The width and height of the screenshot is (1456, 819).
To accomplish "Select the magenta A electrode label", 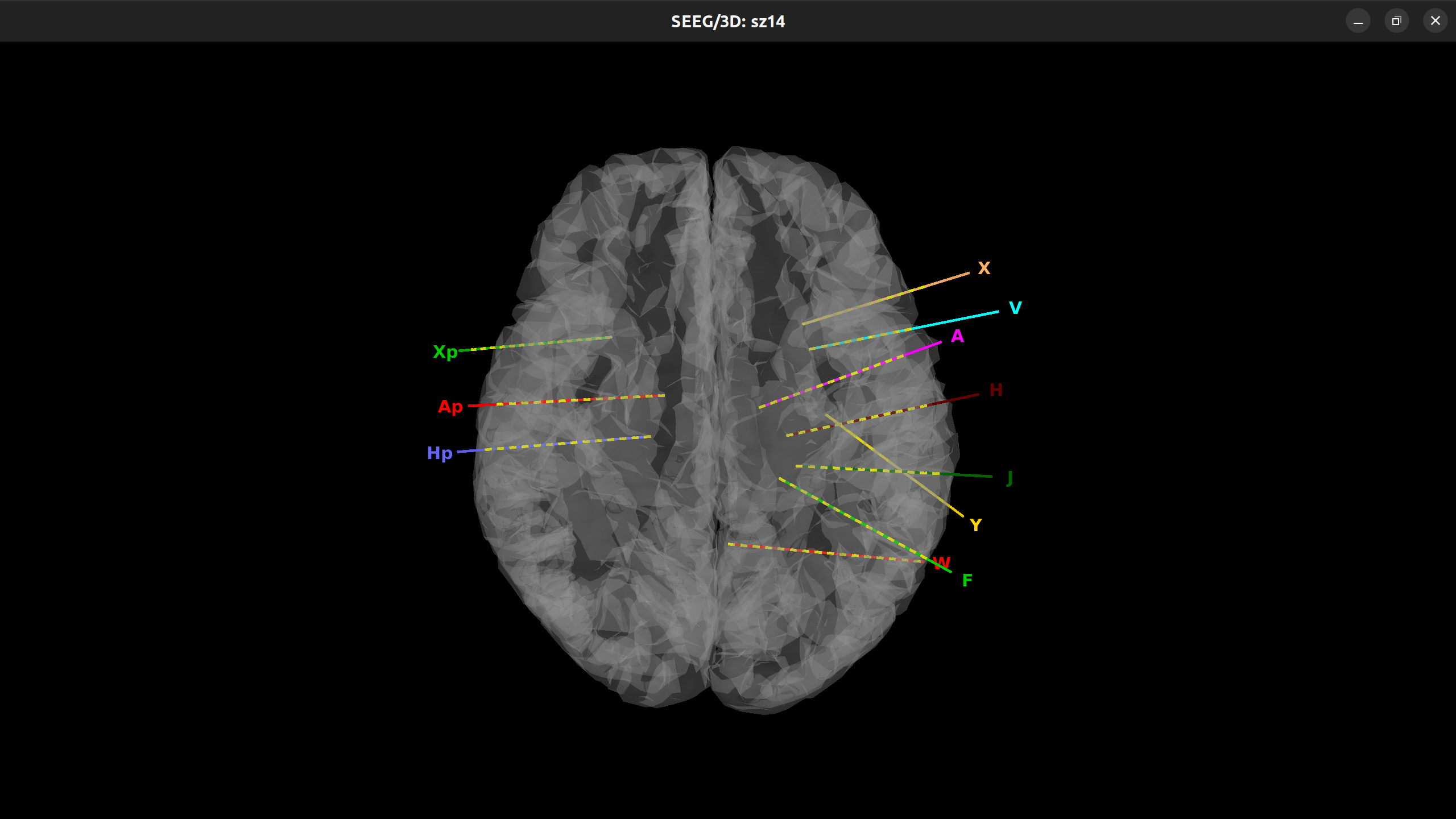I will tap(957, 336).
